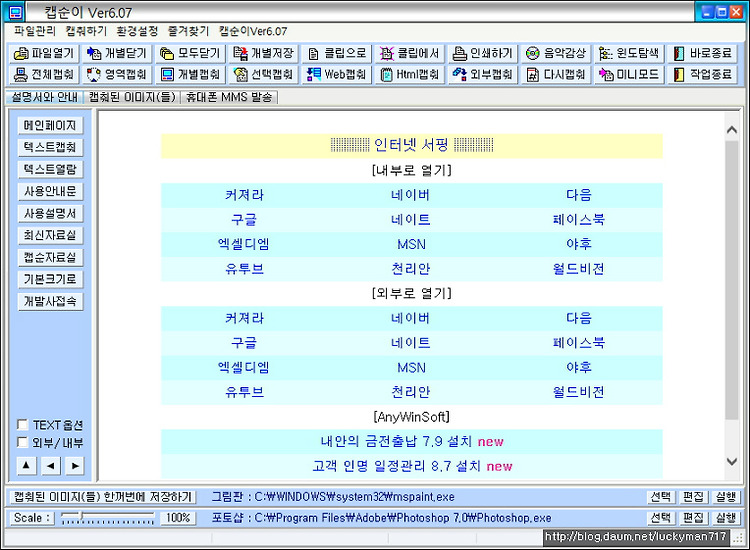Open the 캡순이Ver6.07 menu
This screenshot has width=750, height=550.
253,31
